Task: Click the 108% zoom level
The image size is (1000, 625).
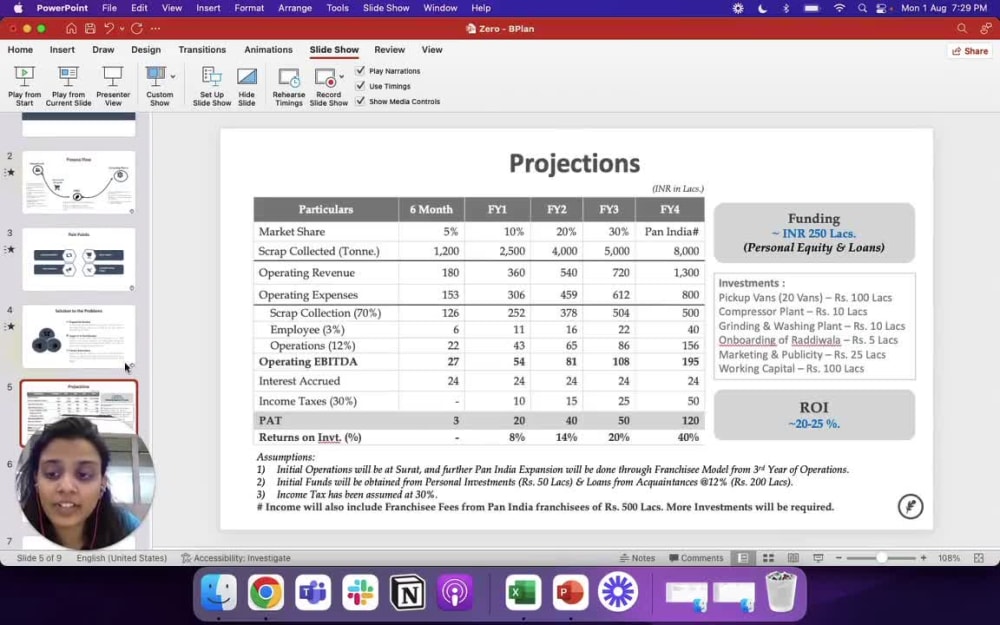Action: [x=949, y=558]
